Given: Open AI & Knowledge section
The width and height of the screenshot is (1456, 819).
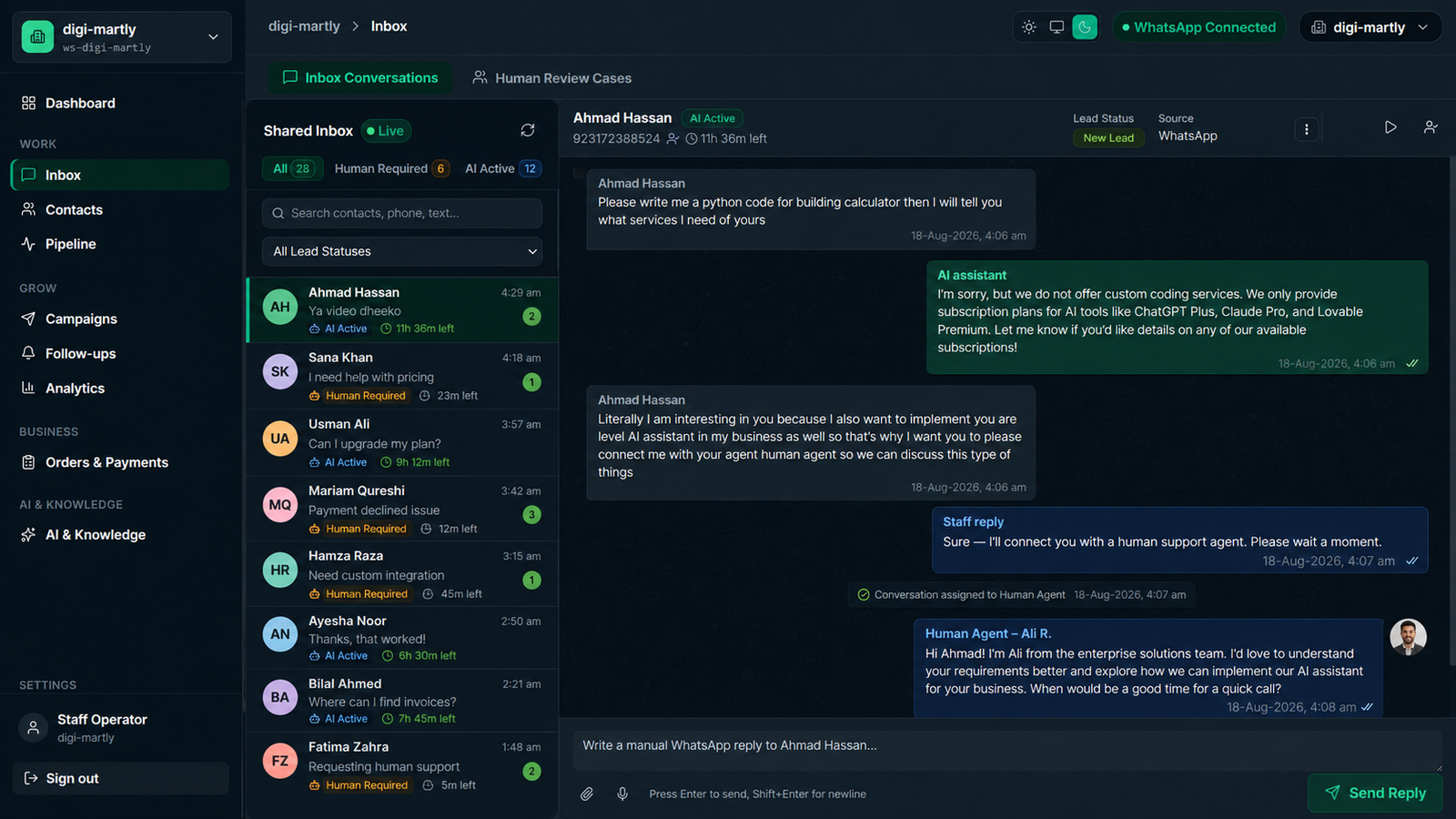Looking at the screenshot, I should 120,534.
